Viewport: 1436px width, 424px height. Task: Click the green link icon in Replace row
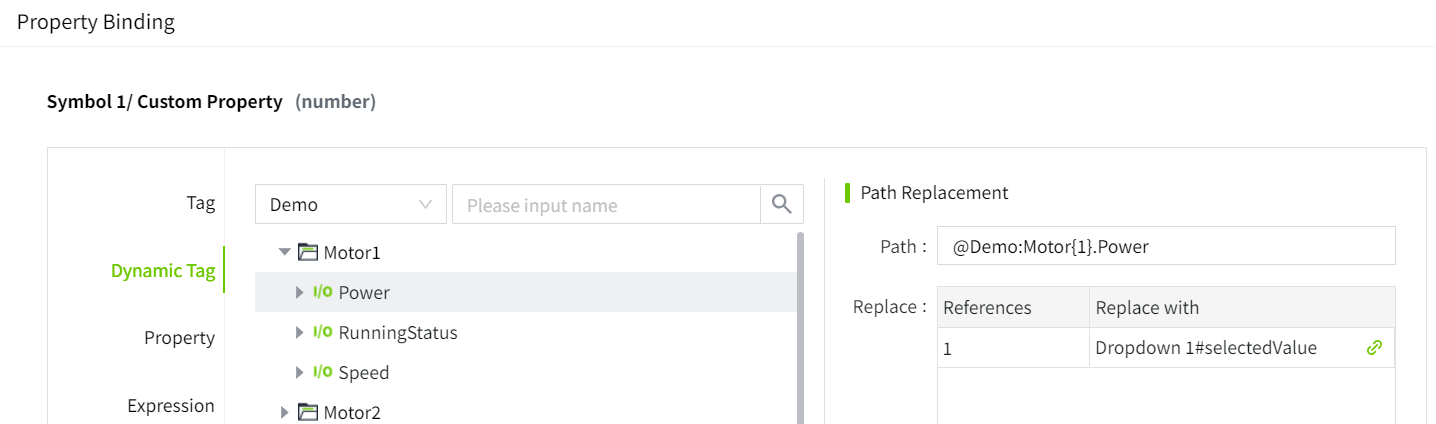(x=1375, y=348)
